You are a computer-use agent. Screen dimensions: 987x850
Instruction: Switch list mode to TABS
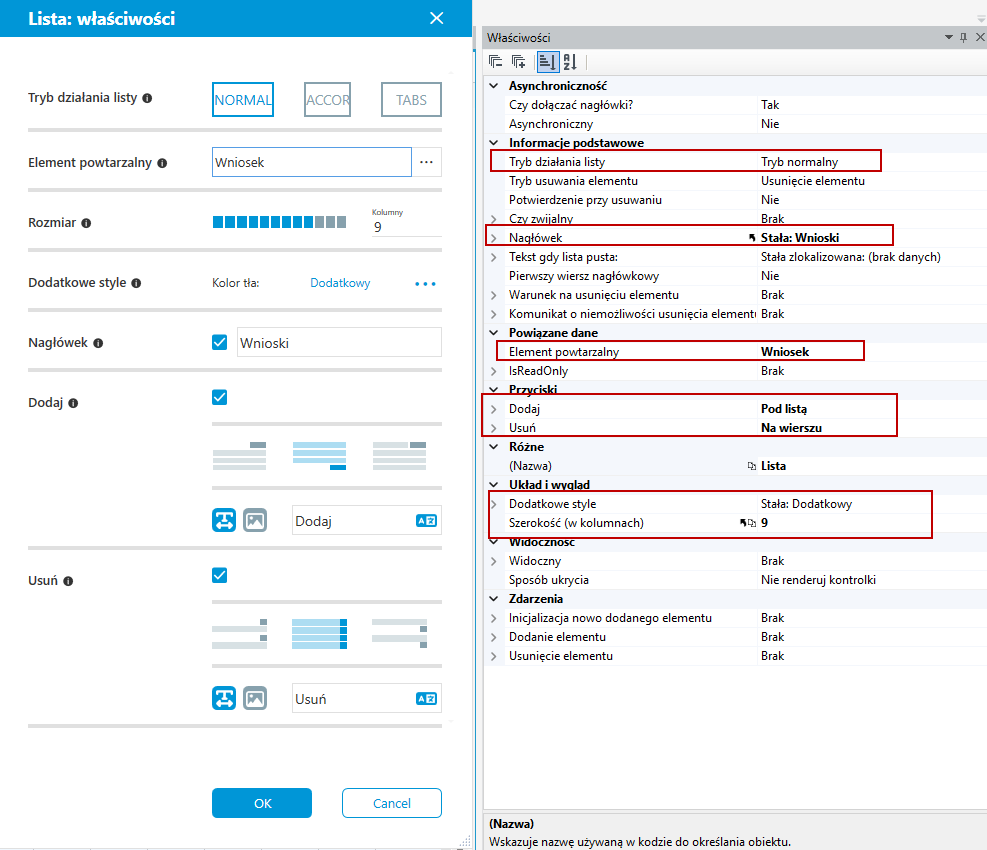pyautogui.click(x=411, y=99)
